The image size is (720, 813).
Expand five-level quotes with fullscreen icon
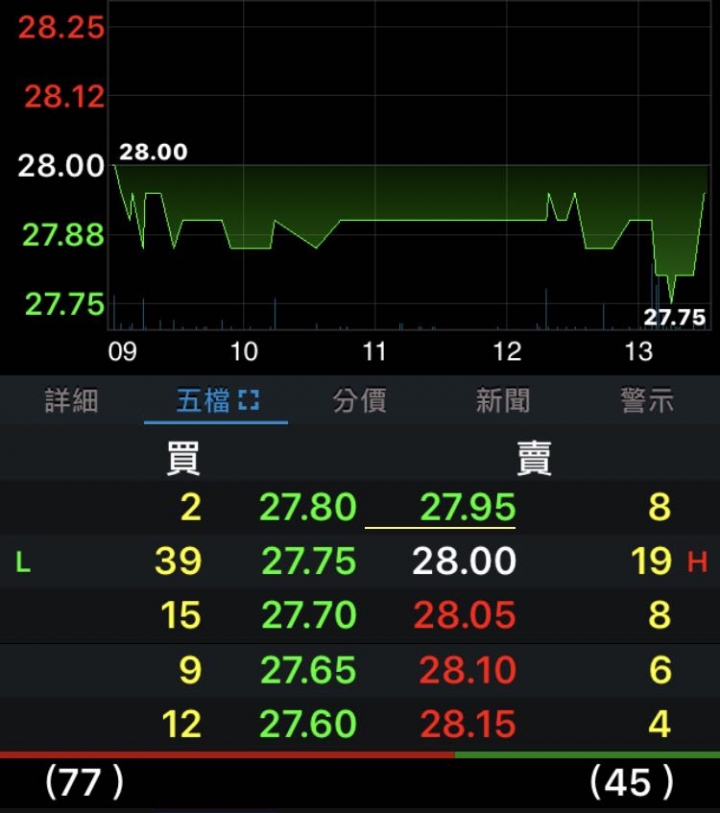[249, 400]
